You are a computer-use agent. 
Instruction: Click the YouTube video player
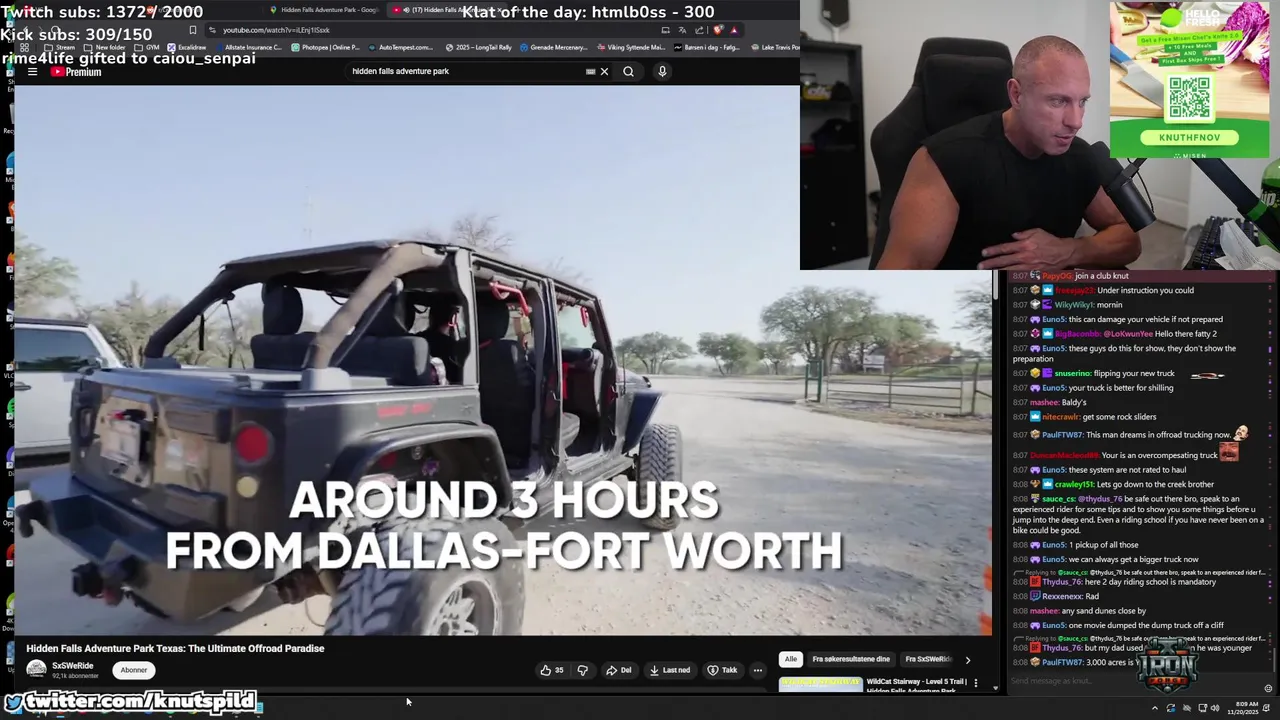[503, 360]
